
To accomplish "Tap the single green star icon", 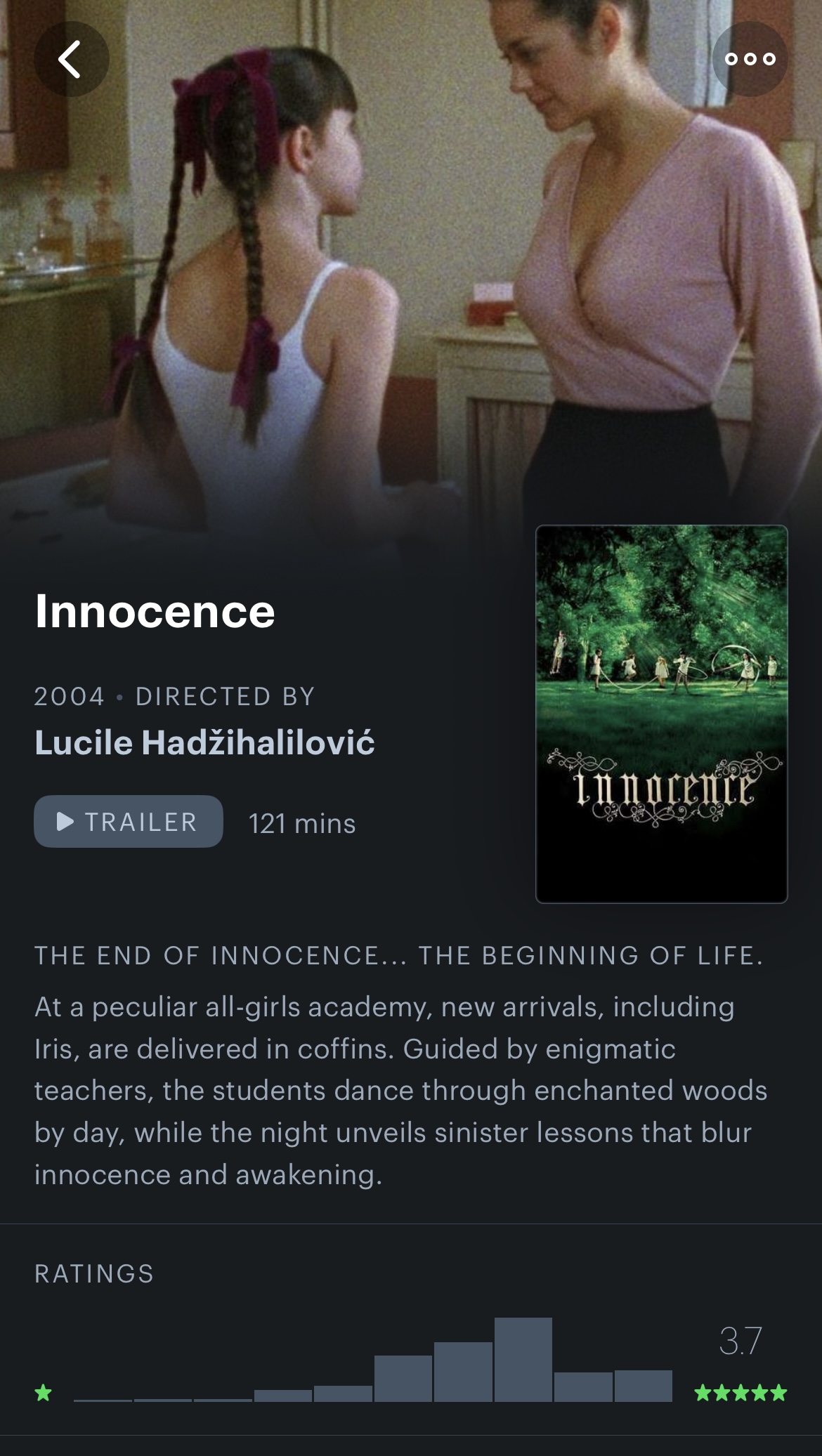I will click(44, 1392).
